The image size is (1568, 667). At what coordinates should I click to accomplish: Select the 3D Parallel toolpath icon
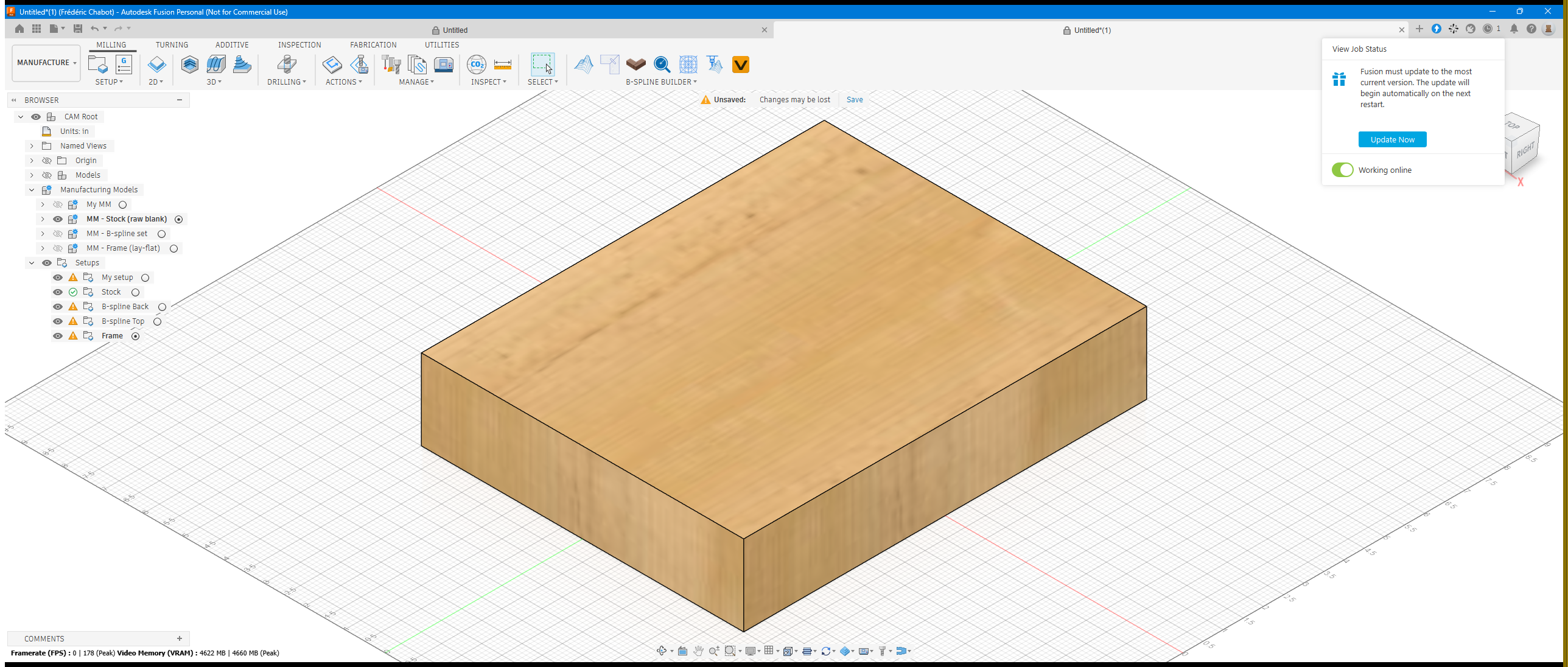point(216,64)
